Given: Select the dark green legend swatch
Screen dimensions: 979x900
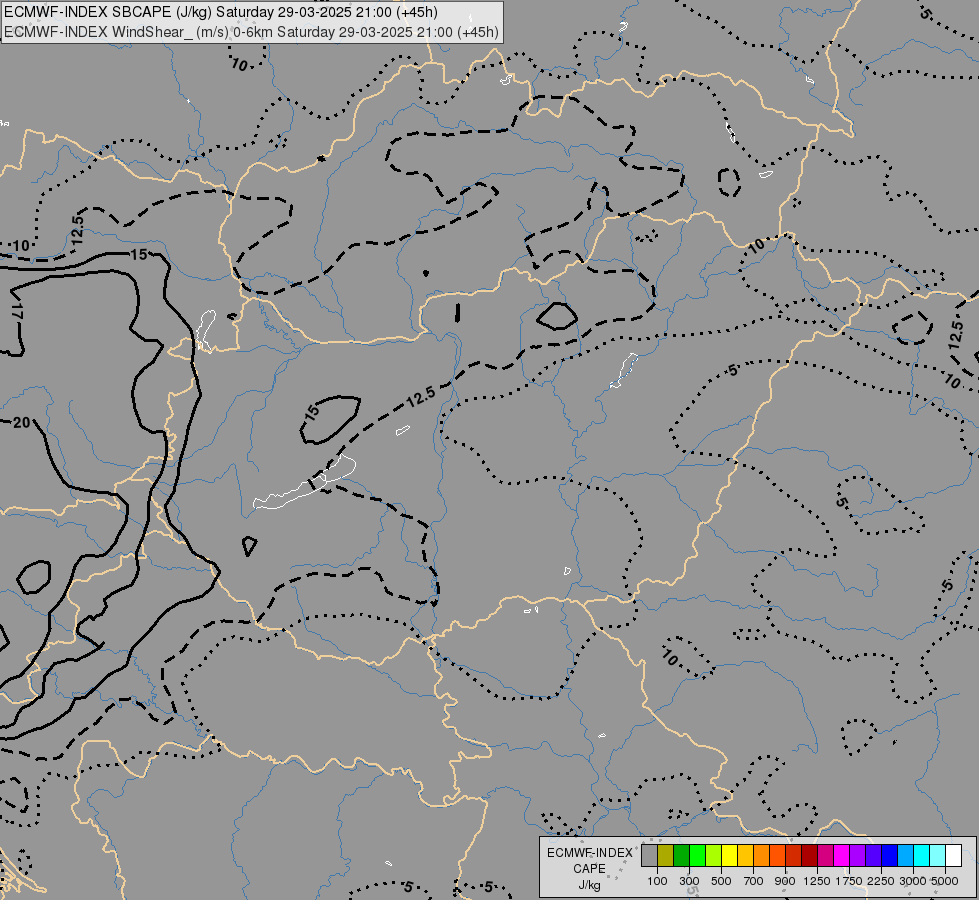Looking at the screenshot, I should click(682, 855).
